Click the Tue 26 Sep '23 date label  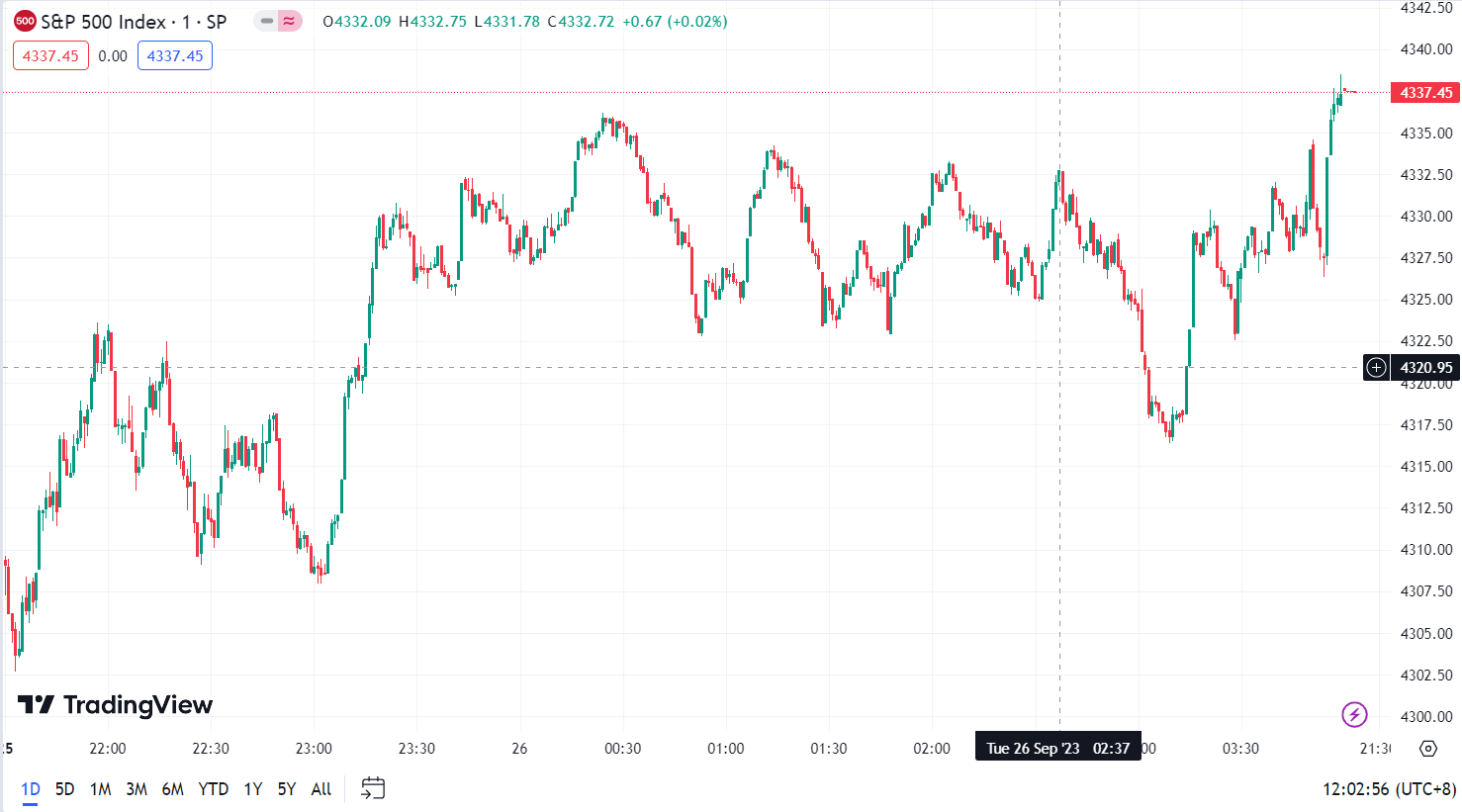pos(1057,748)
